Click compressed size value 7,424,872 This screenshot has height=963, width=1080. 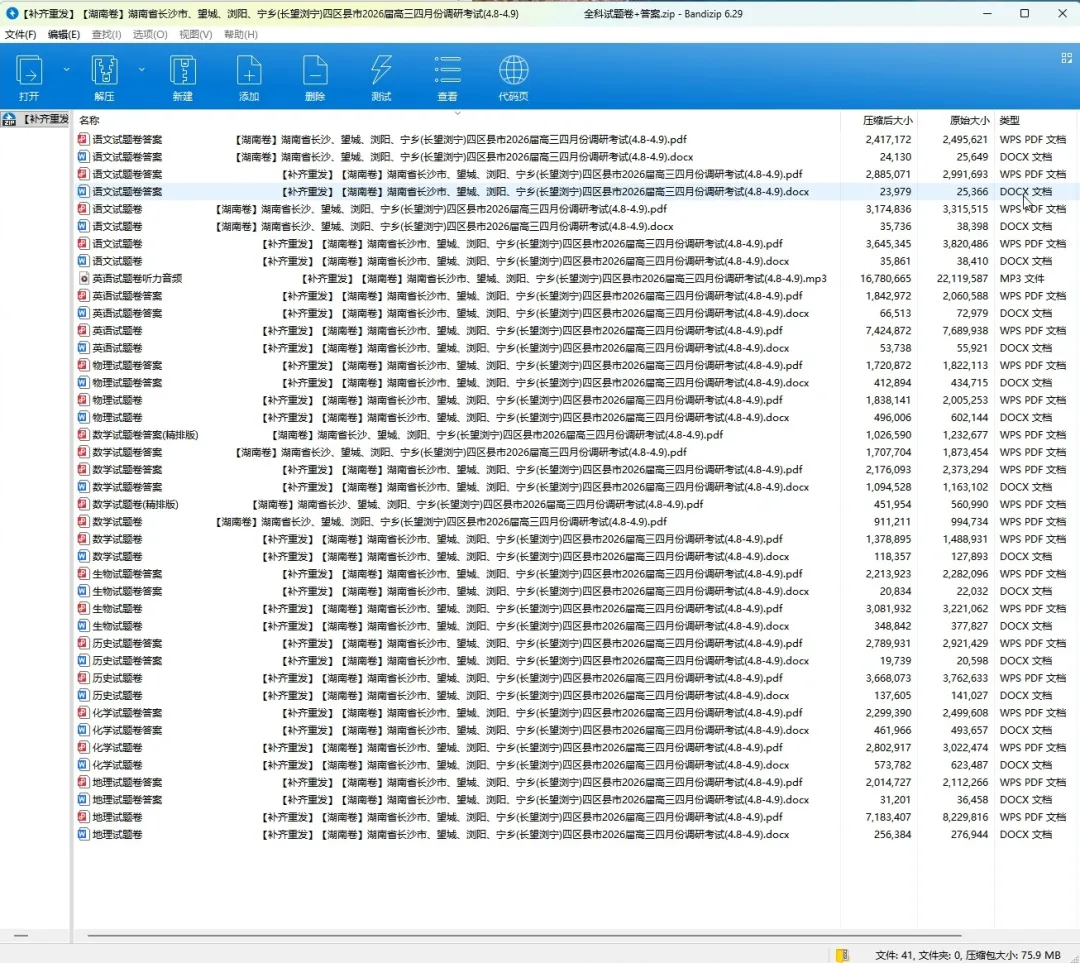pyautogui.click(x=889, y=331)
